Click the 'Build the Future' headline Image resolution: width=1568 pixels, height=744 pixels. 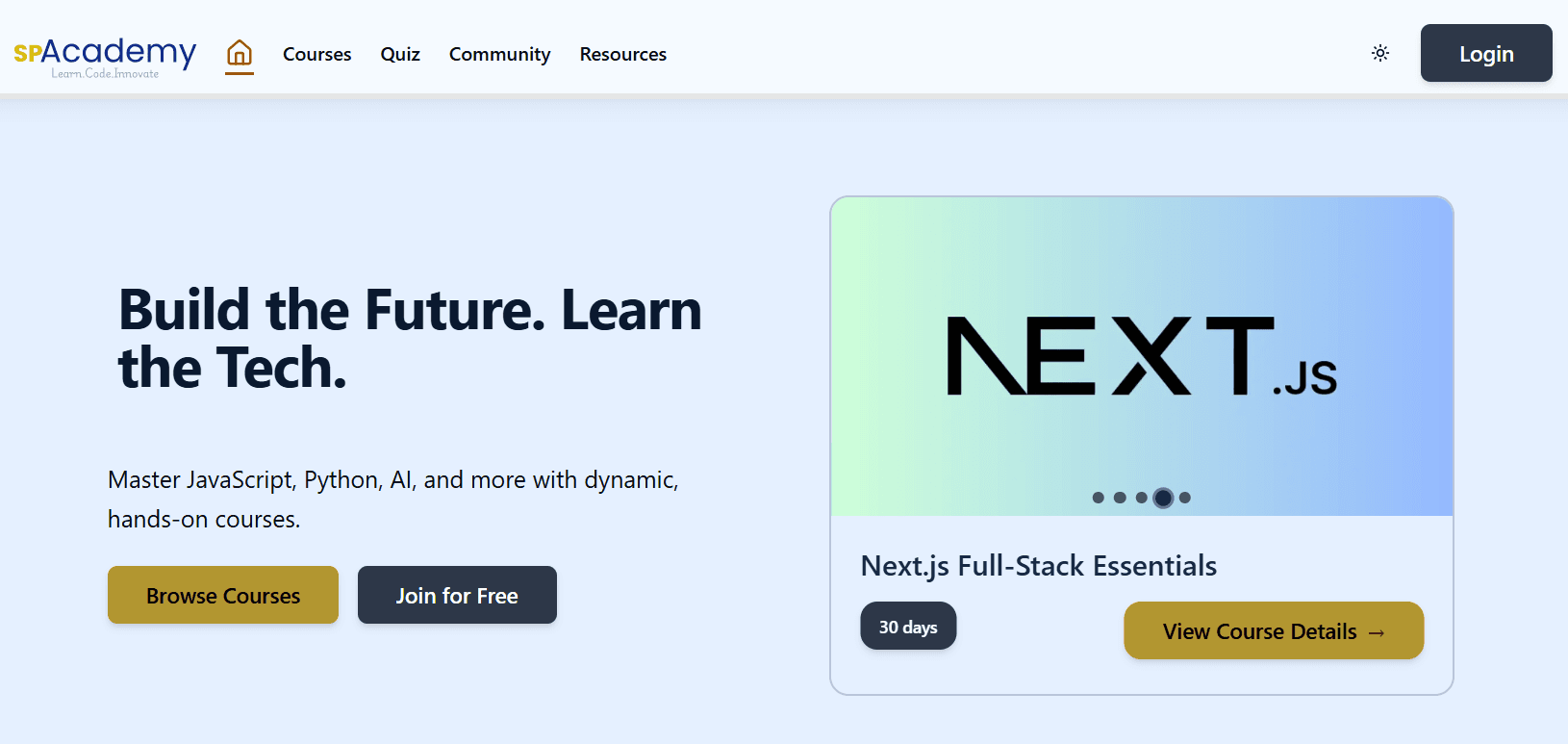coord(410,339)
